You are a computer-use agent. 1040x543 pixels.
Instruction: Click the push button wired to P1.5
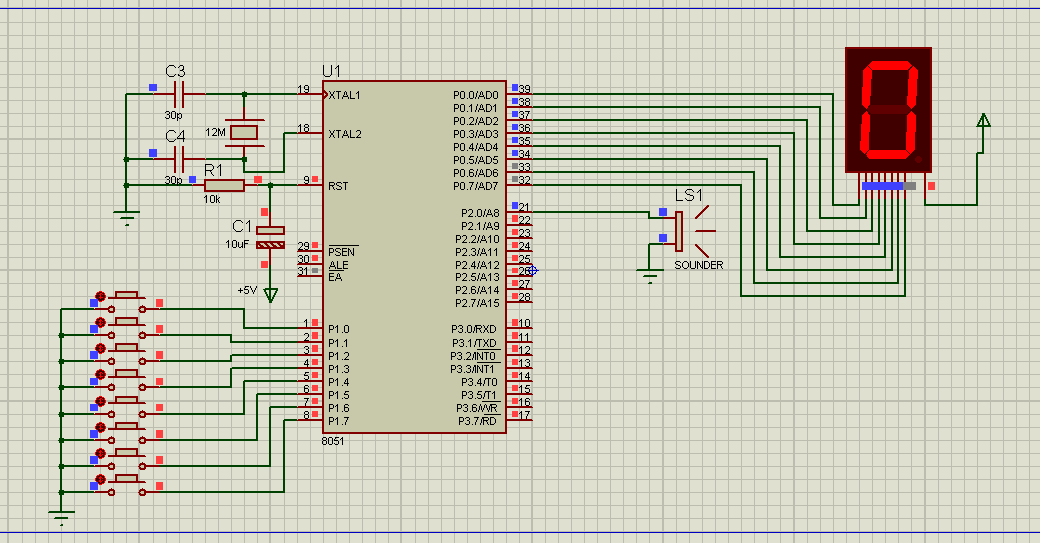click(126, 432)
